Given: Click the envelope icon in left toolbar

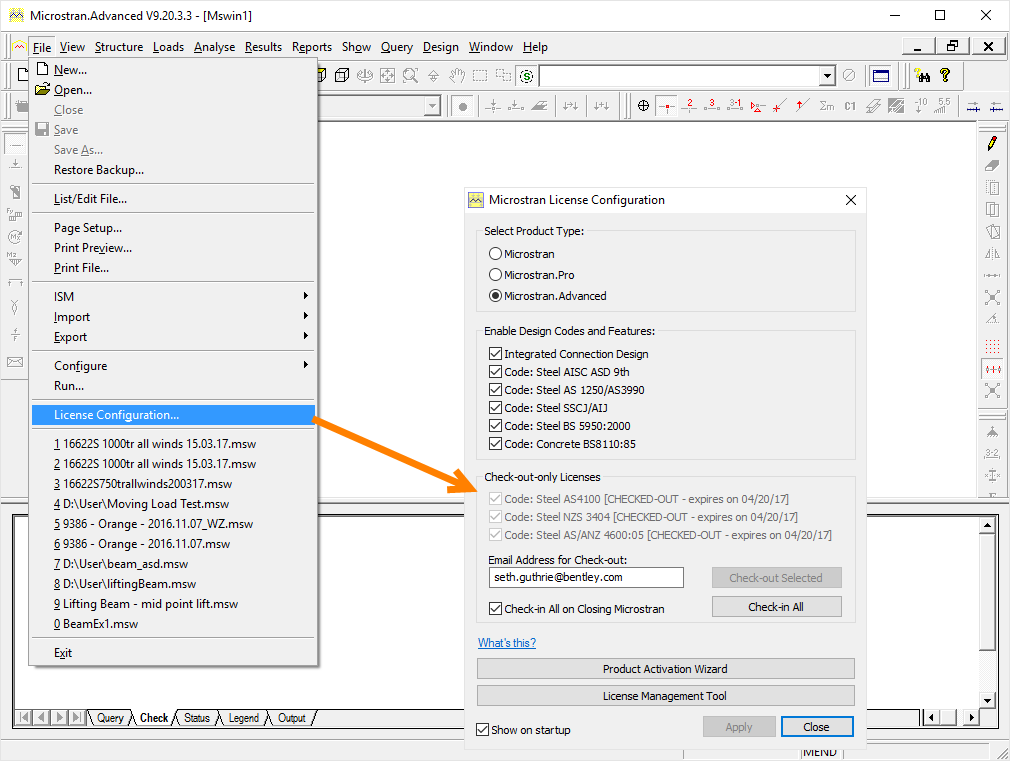Looking at the screenshot, I should [15, 361].
